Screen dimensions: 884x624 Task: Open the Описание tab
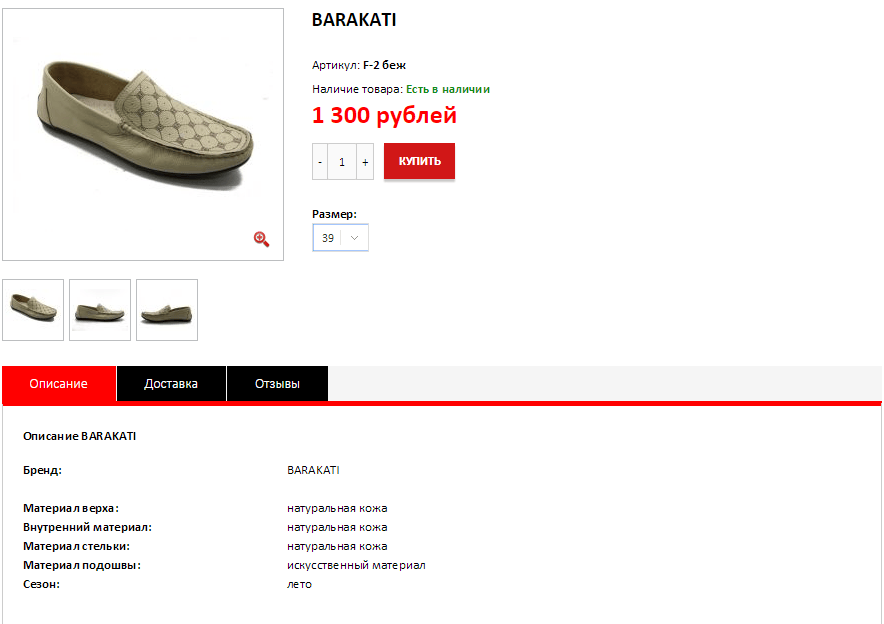(59, 384)
